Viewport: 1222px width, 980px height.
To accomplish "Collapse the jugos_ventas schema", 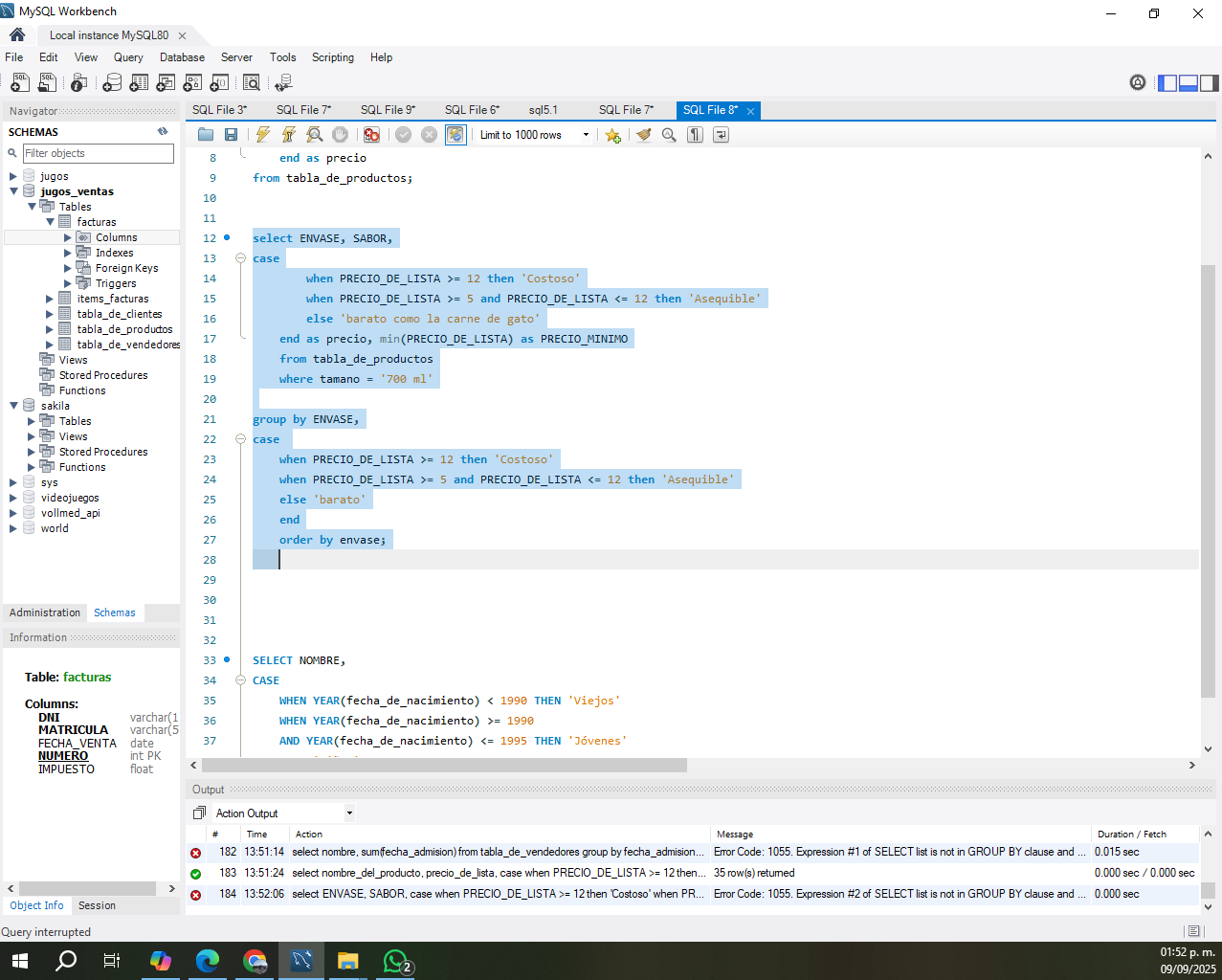I will (x=13, y=191).
